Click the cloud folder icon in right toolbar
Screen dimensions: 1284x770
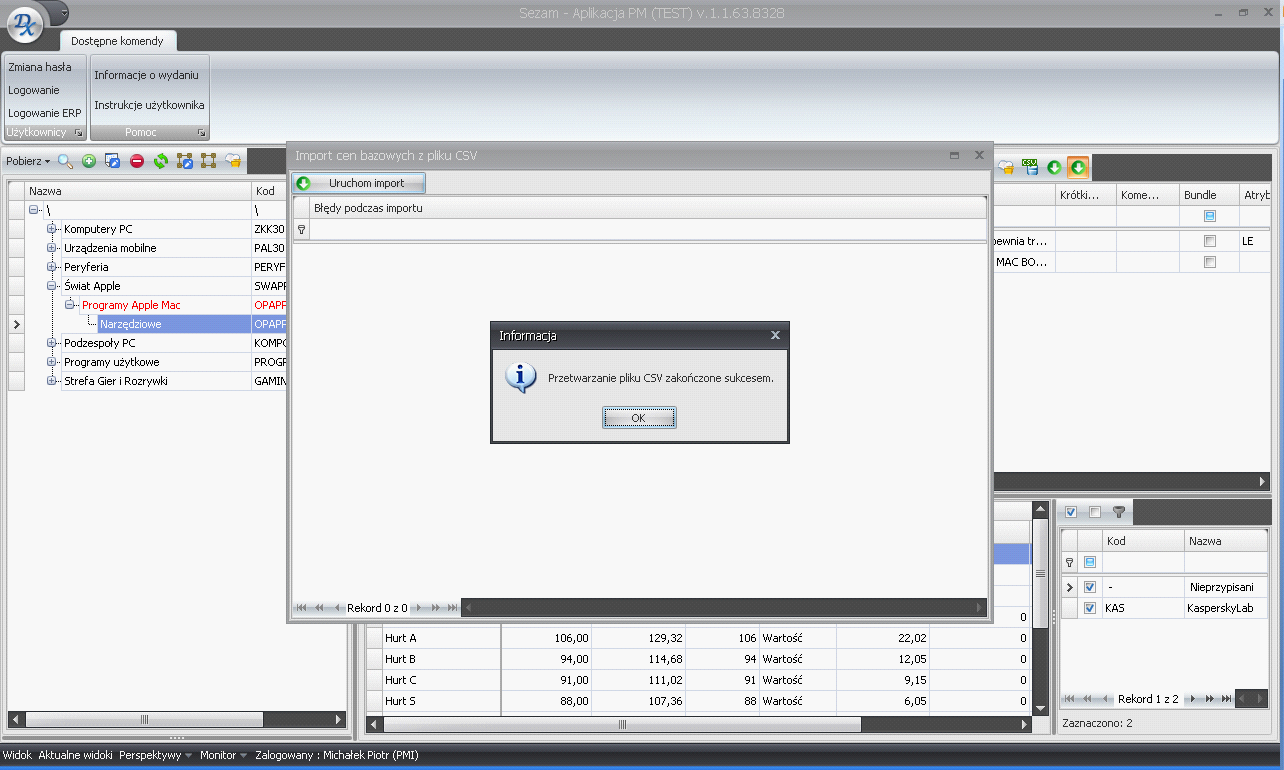point(1006,167)
